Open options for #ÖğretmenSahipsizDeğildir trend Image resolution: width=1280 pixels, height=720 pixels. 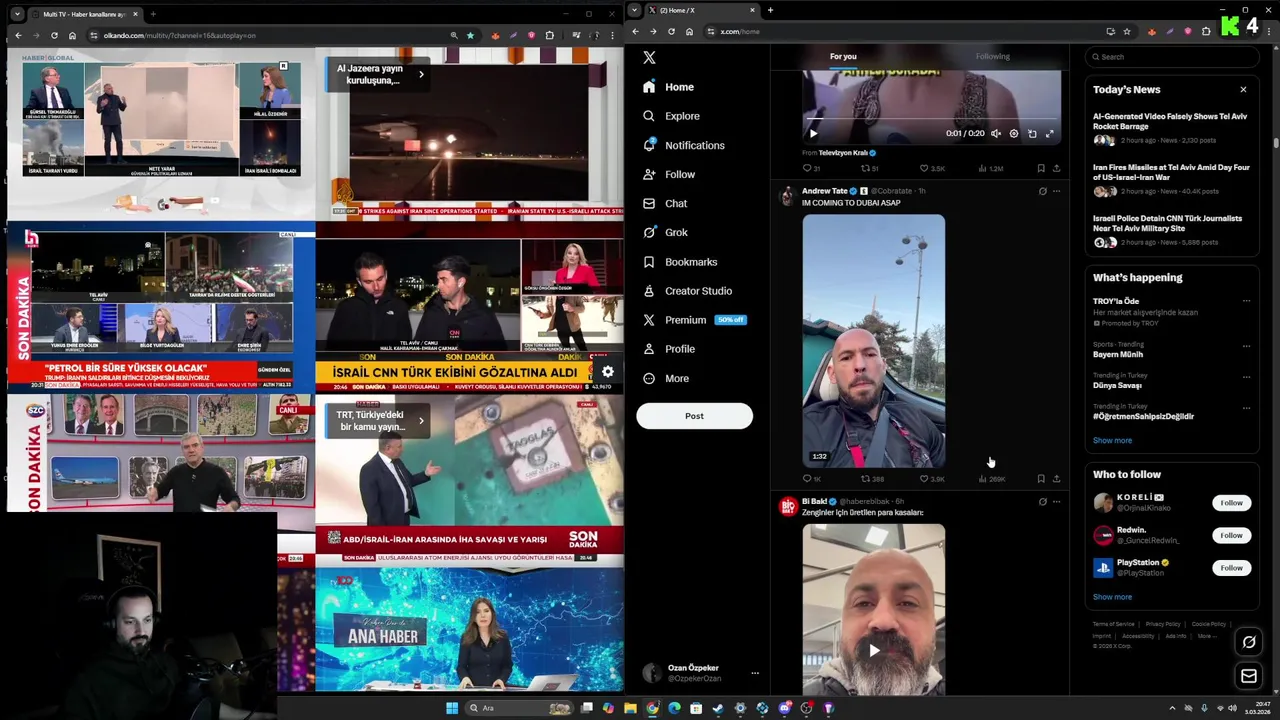point(1246,408)
